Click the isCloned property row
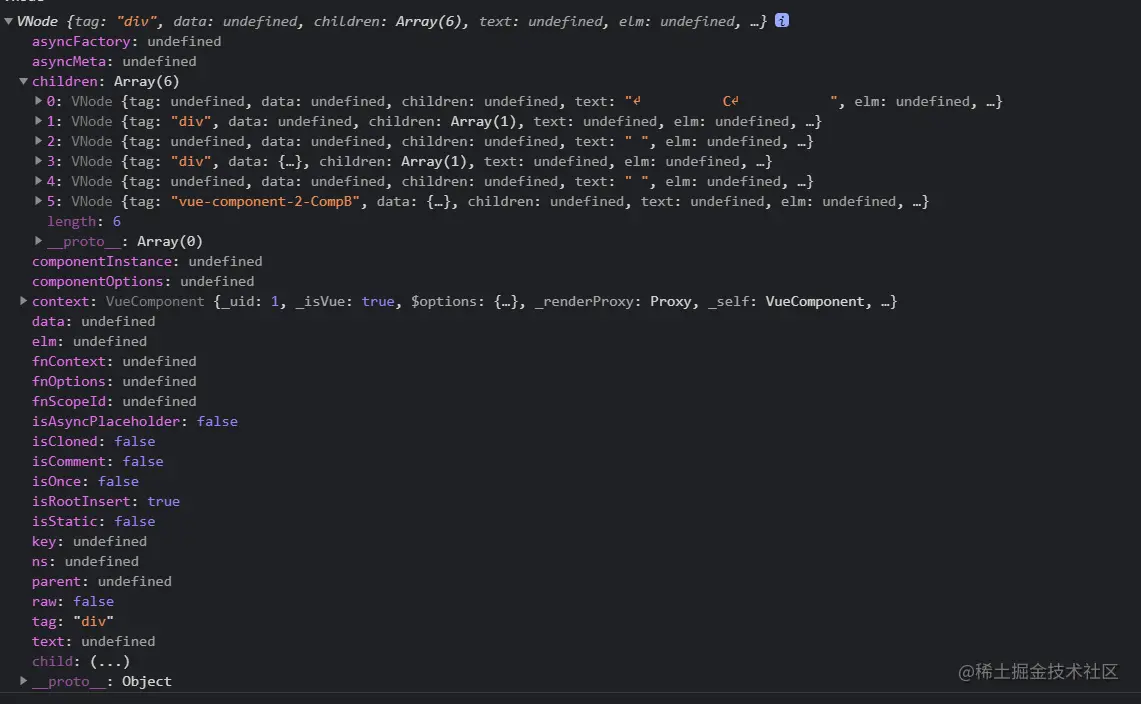The image size is (1141, 704). (x=93, y=441)
